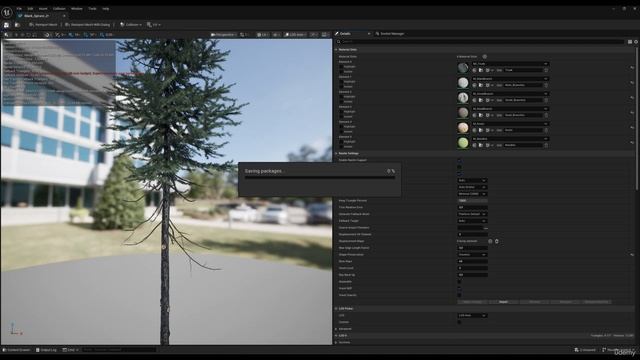Browse to Element 3 material asset
The image size is (640, 360).
(481, 115)
